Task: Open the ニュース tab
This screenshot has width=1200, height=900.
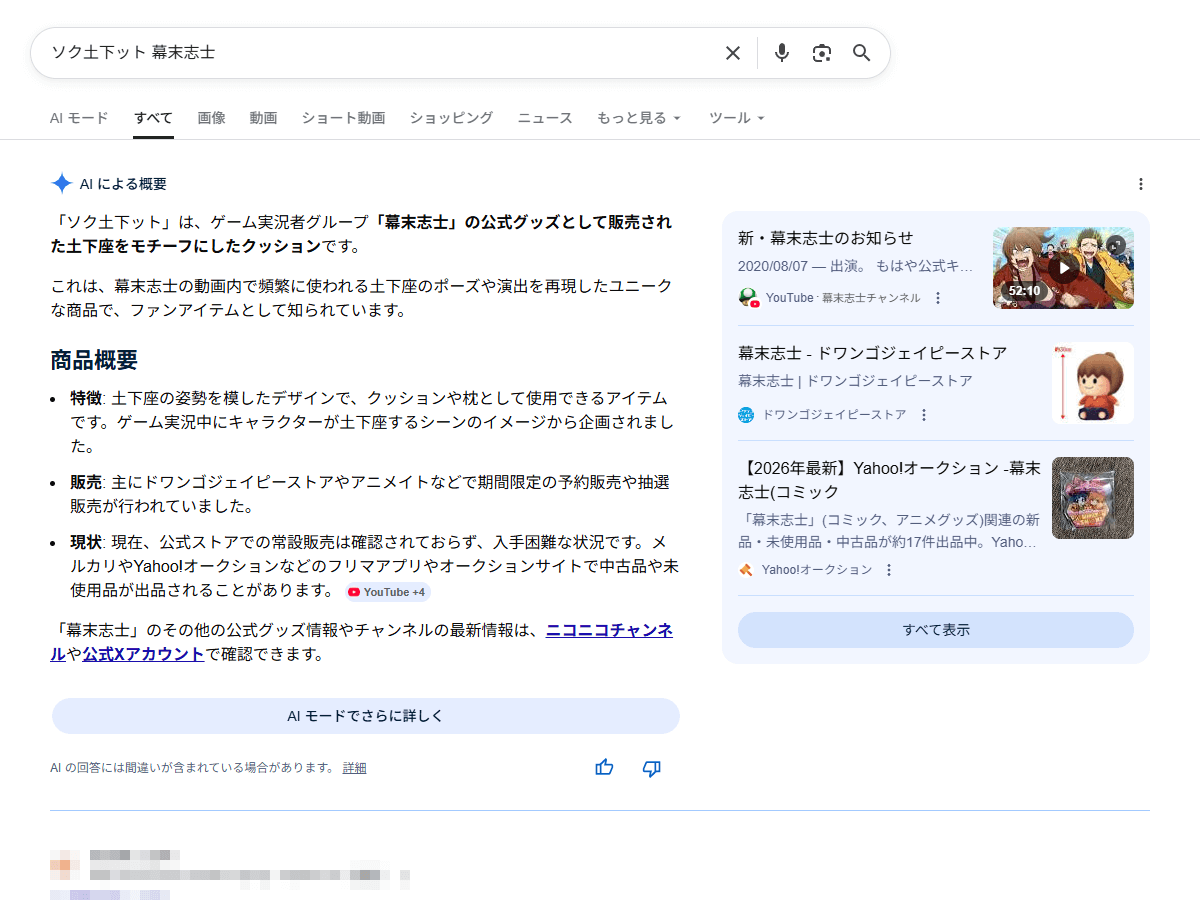Action: point(545,118)
